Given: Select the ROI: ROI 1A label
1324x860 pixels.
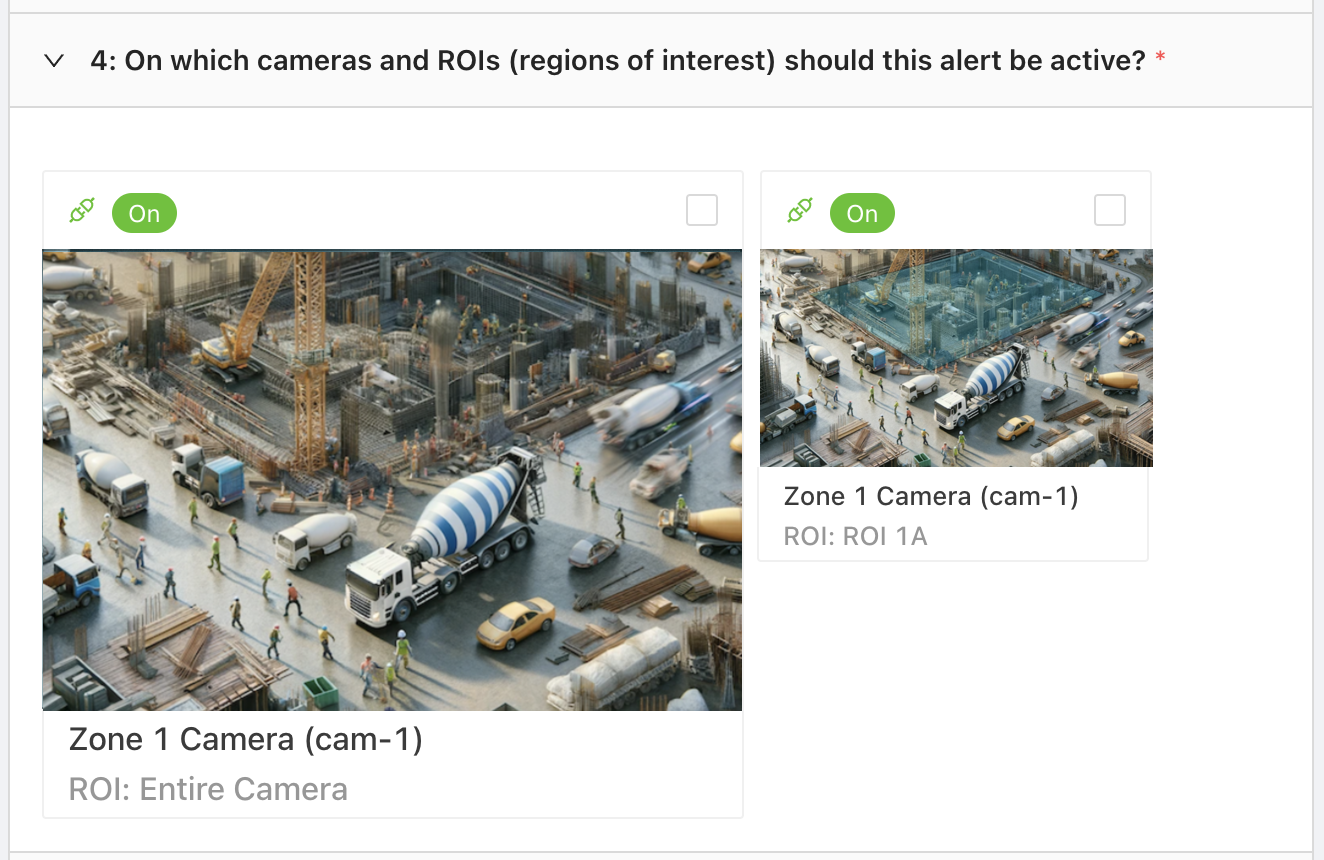Looking at the screenshot, I should (x=854, y=536).
